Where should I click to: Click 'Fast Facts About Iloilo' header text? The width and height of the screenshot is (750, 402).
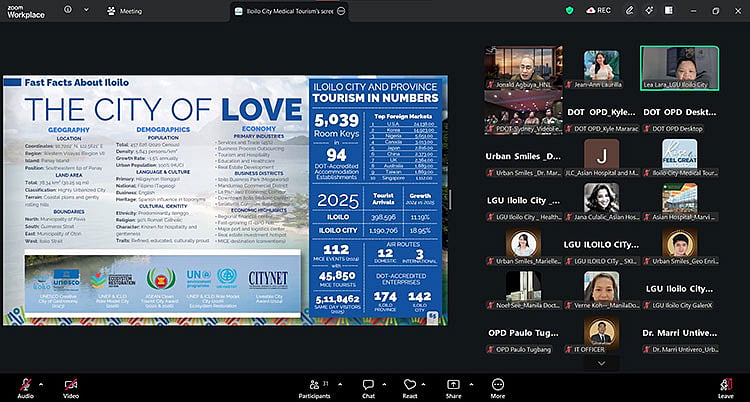click(77, 83)
